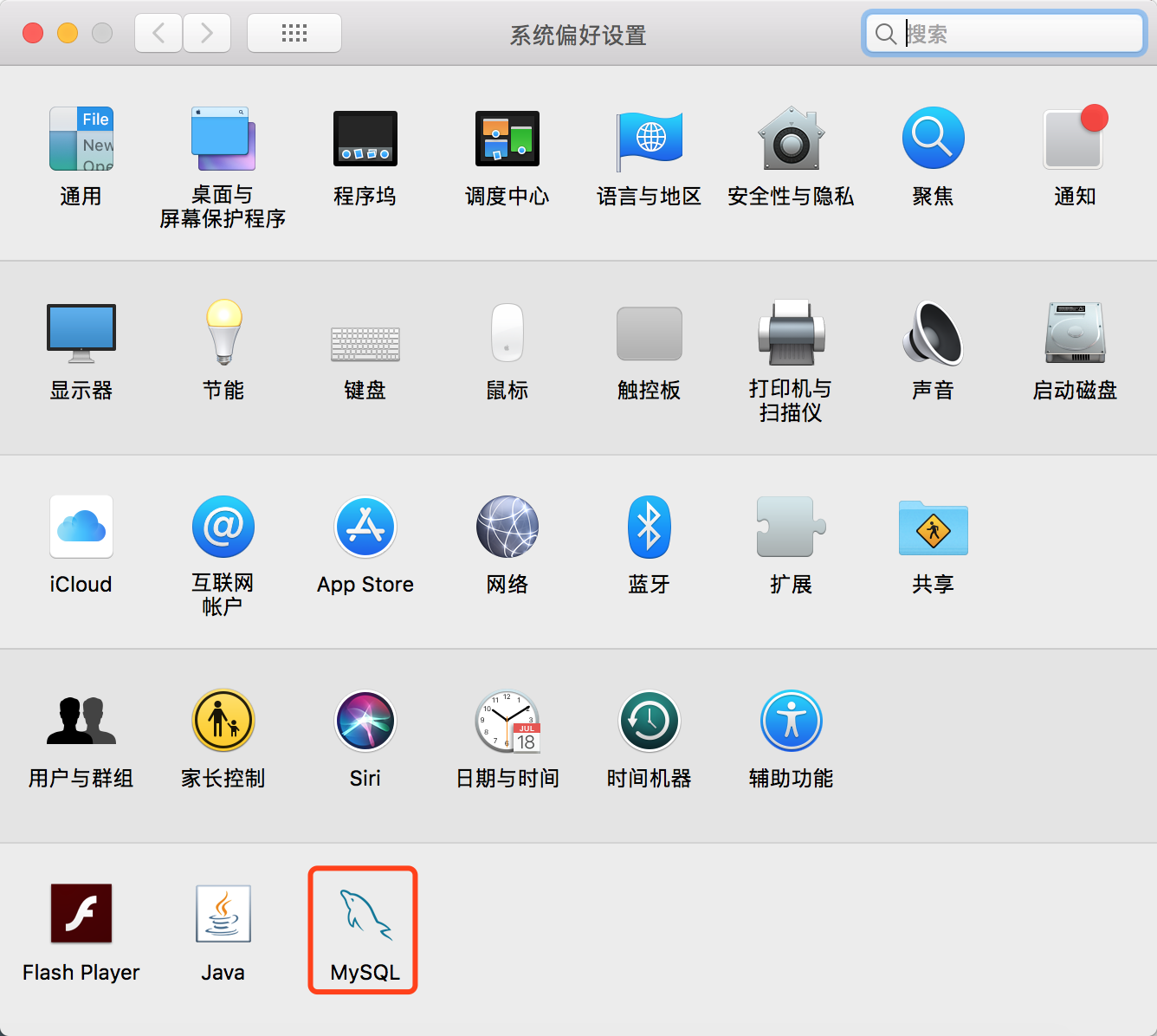Minimize the window with yellow button
1157x1036 pixels.
[x=68, y=33]
